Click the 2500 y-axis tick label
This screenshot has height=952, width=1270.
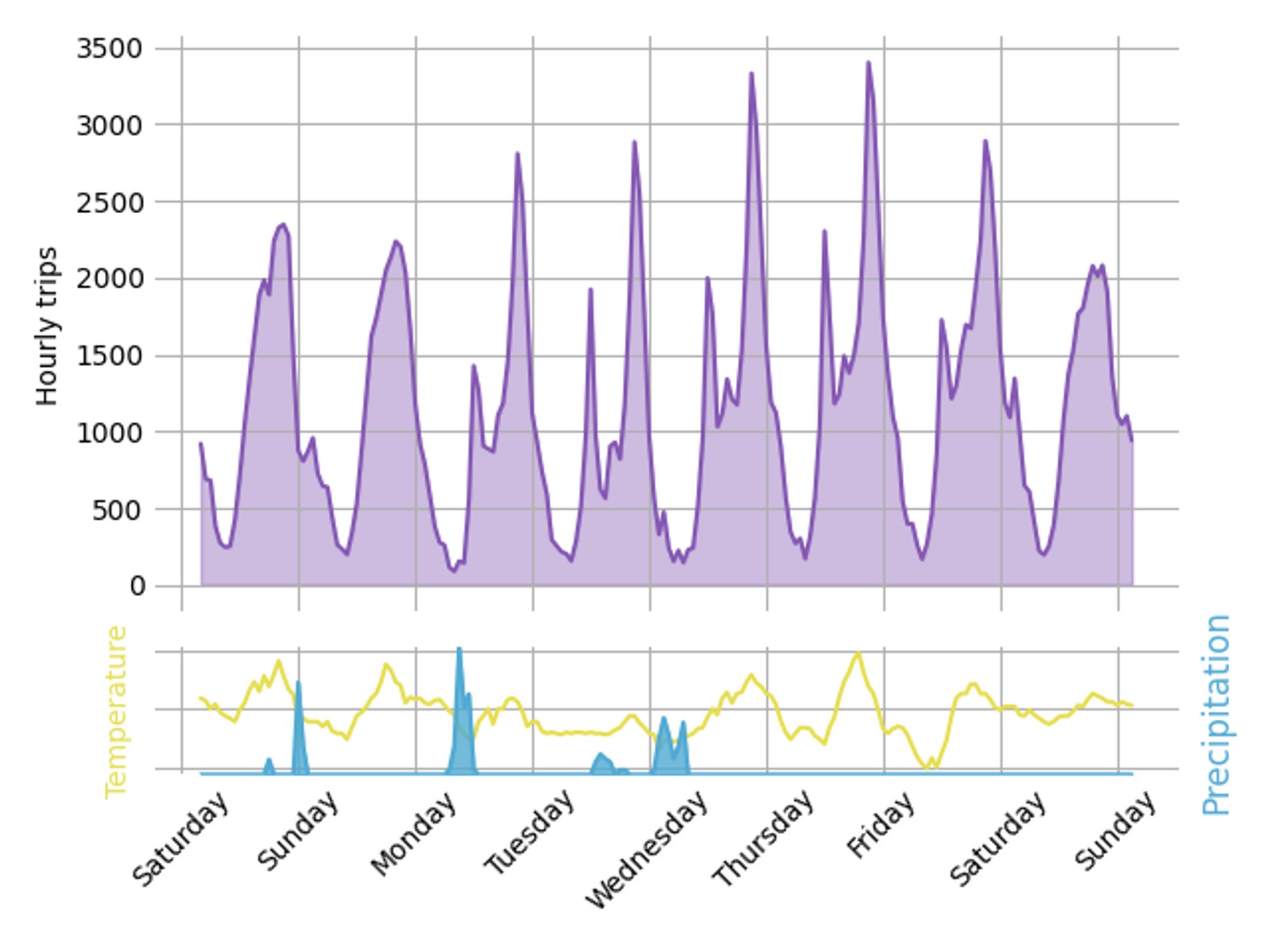coord(109,203)
